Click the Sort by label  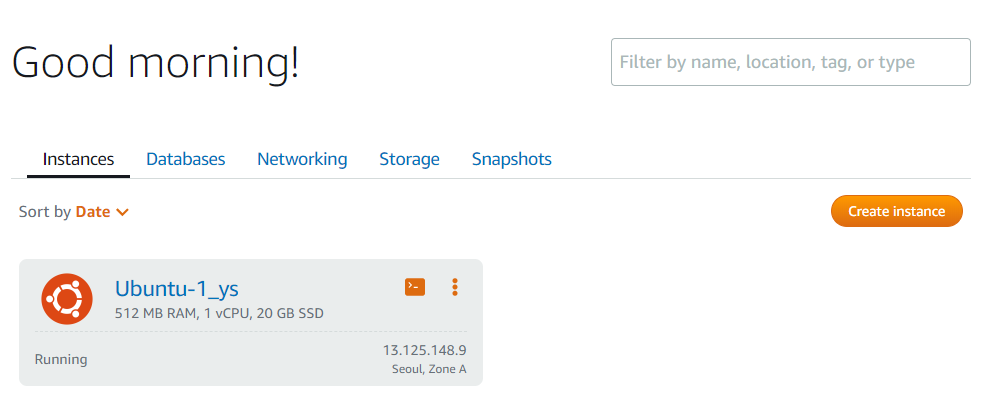click(44, 212)
